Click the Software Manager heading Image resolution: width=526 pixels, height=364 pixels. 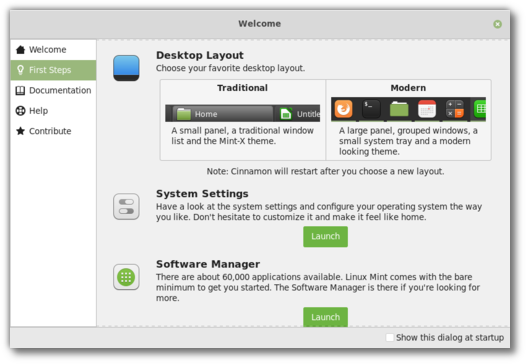208,264
